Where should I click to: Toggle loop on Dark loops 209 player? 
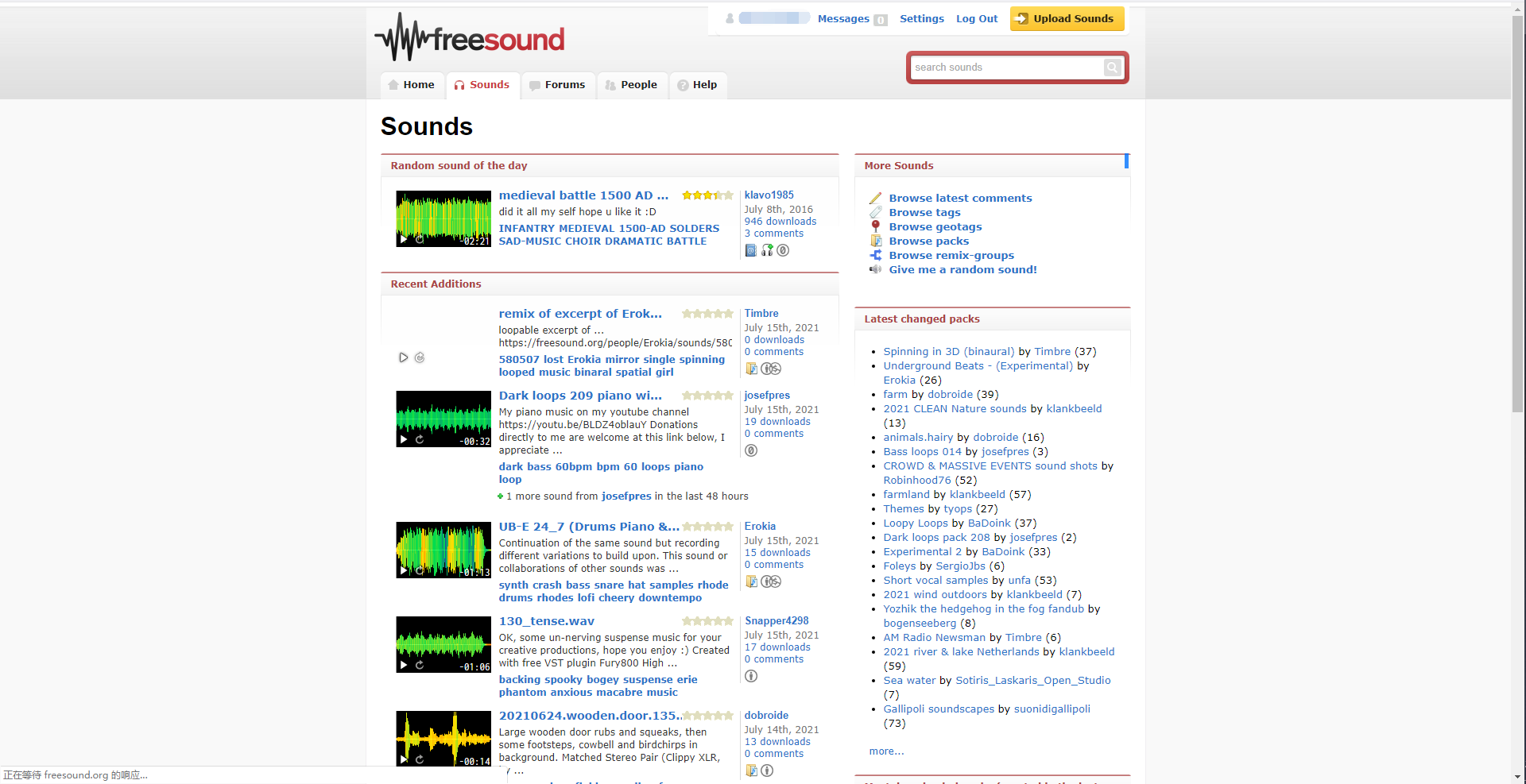pyautogui.click(x=420, y=439)
